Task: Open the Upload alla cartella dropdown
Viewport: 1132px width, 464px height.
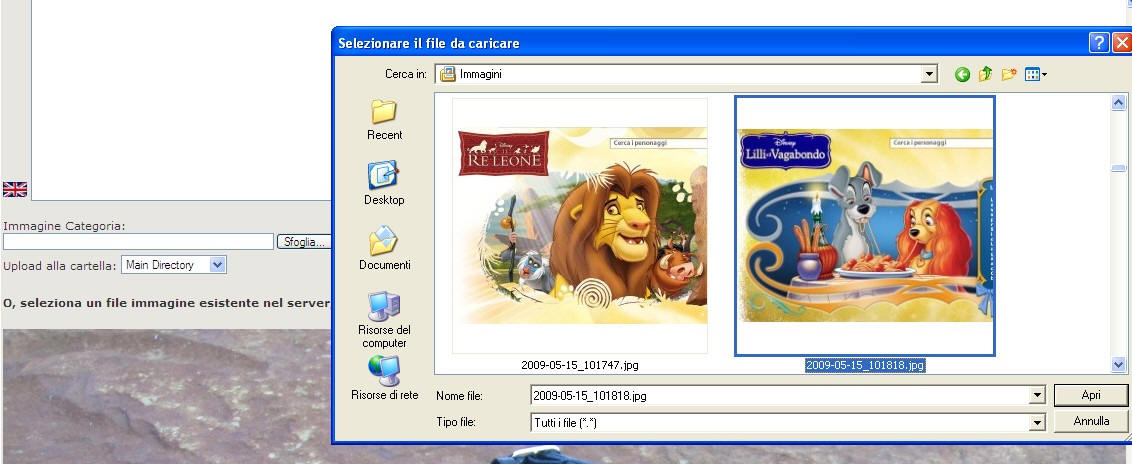Action: pyautogui.click(x=174, y=265)
